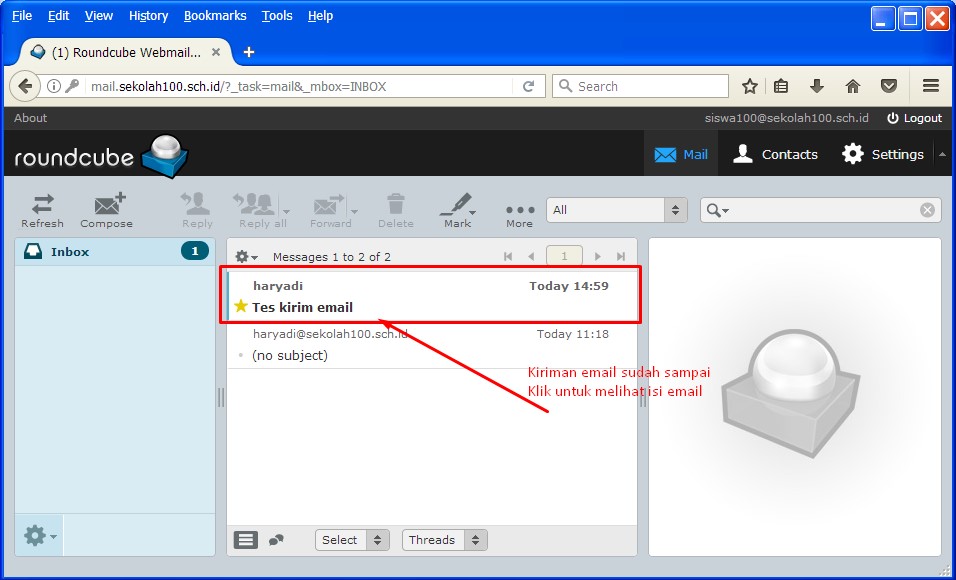The image size is (956, 580).
Task: Open Compose new message
Action: [x=107, y=210]
